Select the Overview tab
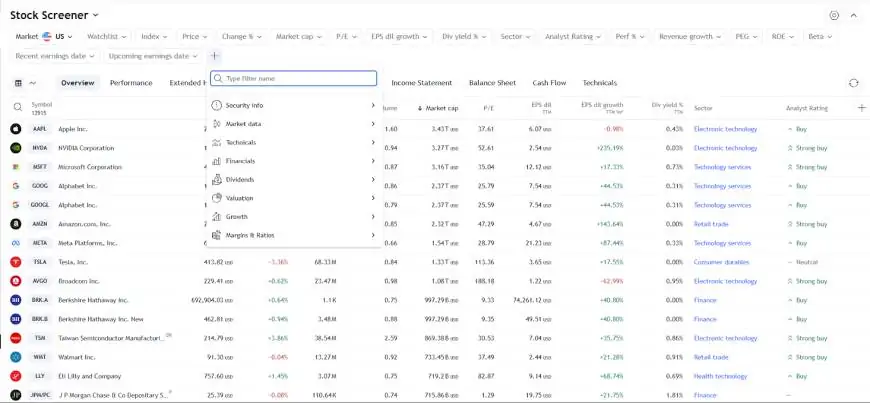This screenshot has height=403, width=870. 78,83
